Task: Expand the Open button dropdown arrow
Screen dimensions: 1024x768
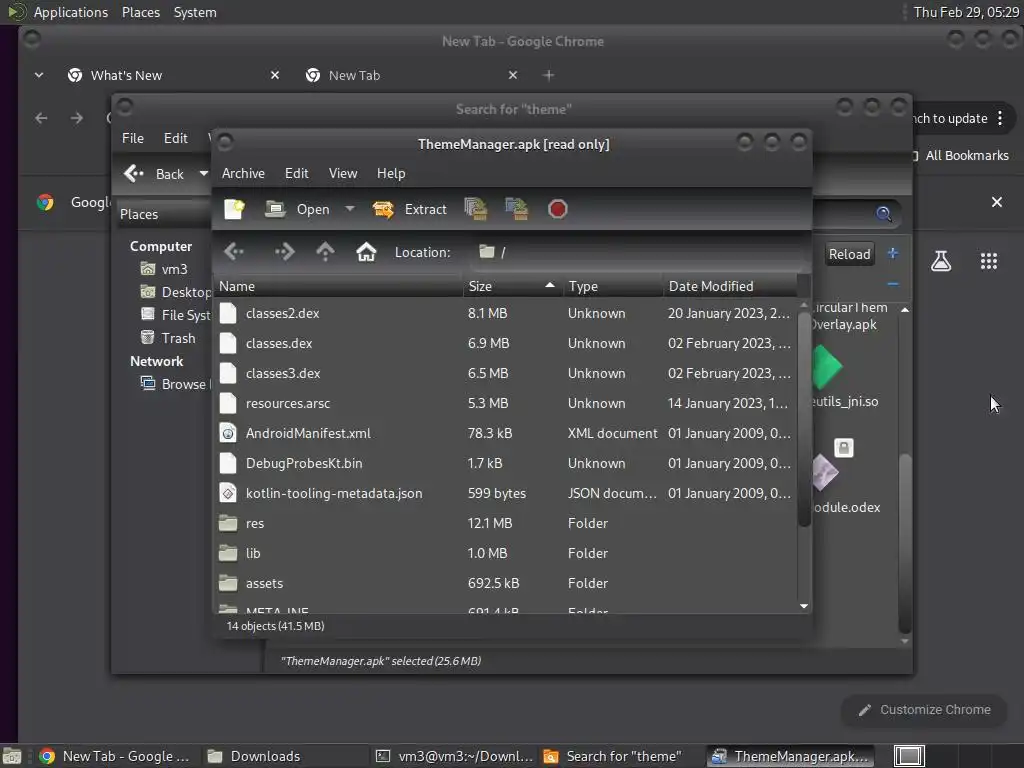Action: pyautogui.click(x=350, y=209)
